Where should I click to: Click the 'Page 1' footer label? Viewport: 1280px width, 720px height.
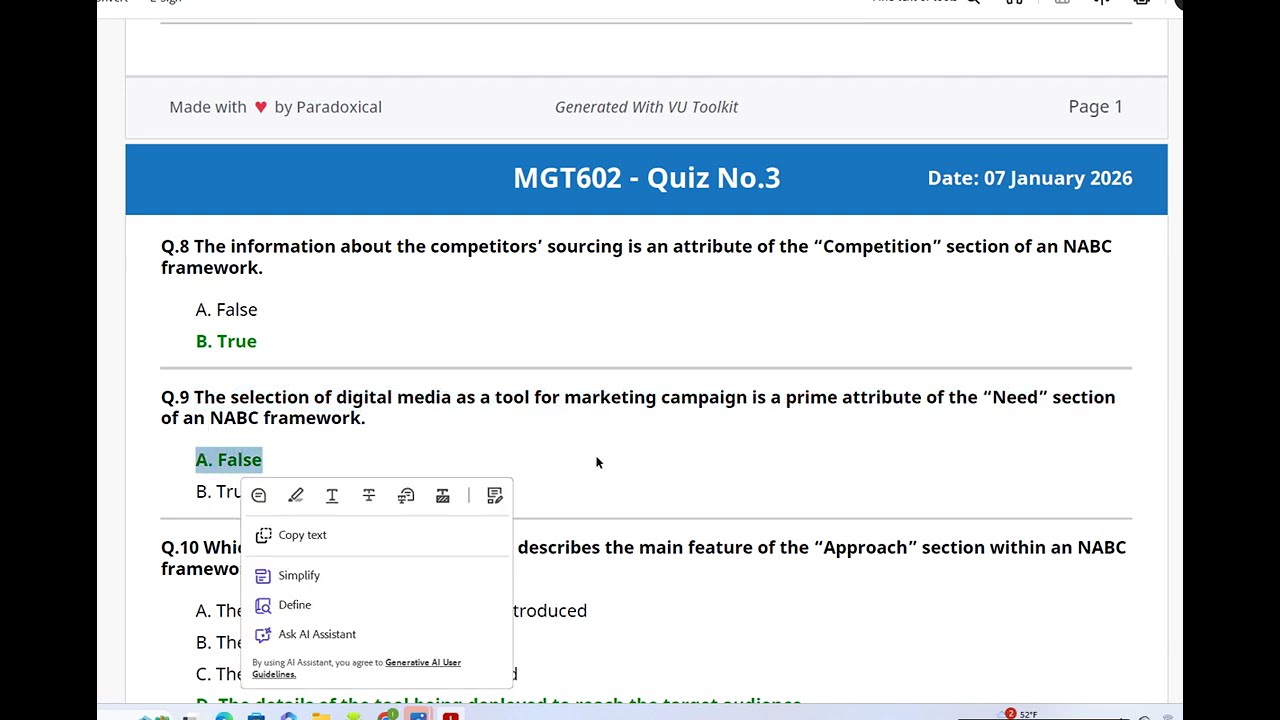click(1095, 107)
